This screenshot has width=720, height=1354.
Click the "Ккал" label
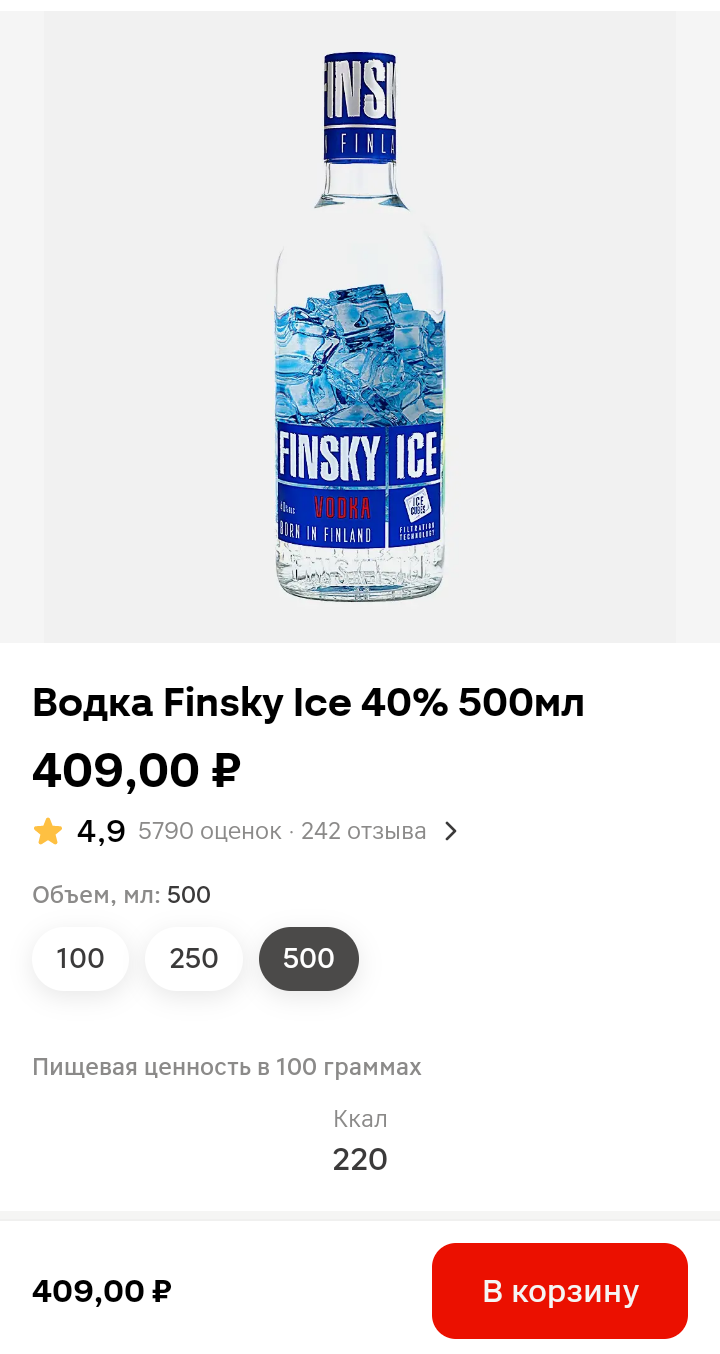360,1119
